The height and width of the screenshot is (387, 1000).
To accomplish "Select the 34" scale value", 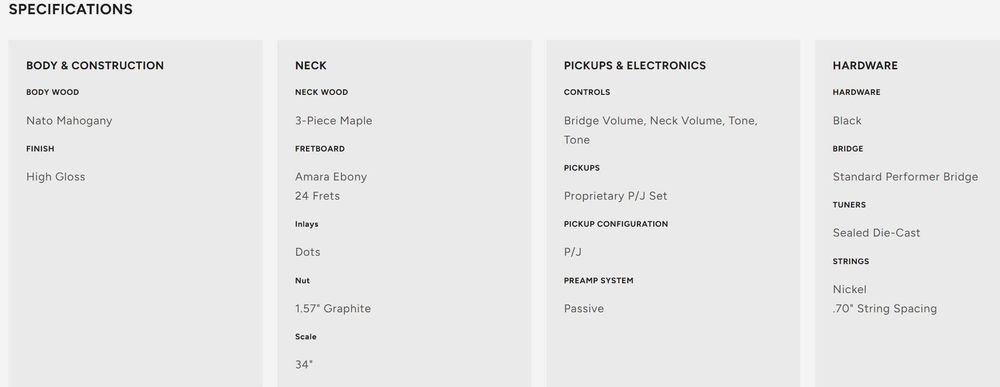I will [x=304, y=365].
